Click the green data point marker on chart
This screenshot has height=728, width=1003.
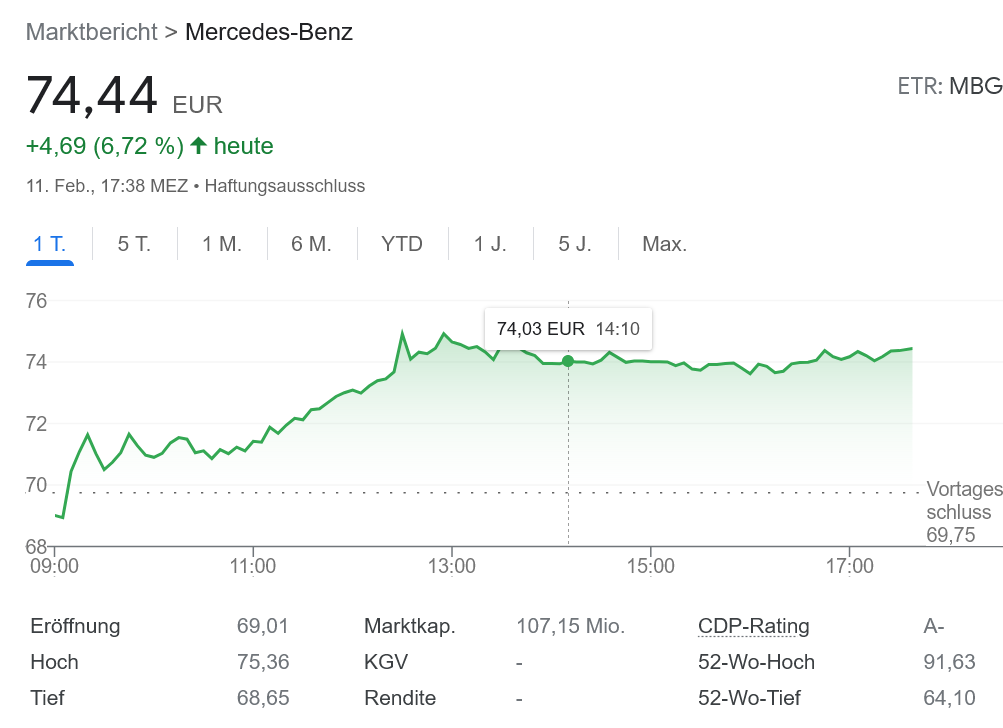coord(568,361)
